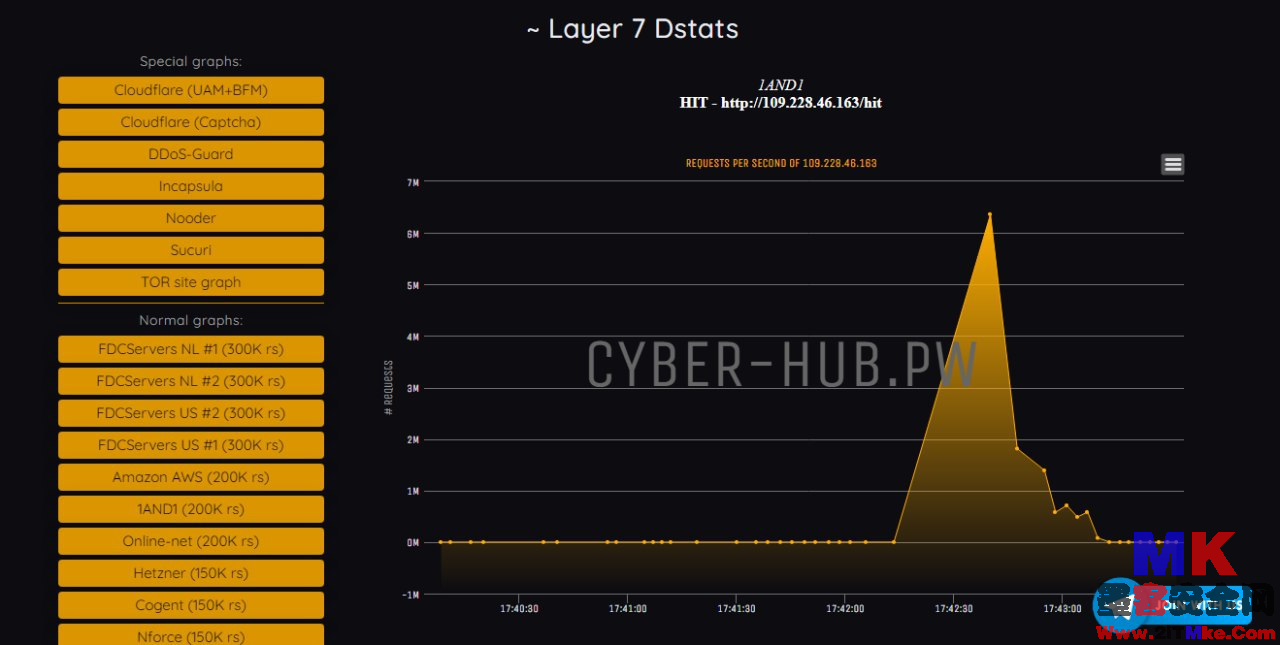Click the 1AND1 heading above chart
This screenshot has height=645, width=1280.
780,85
